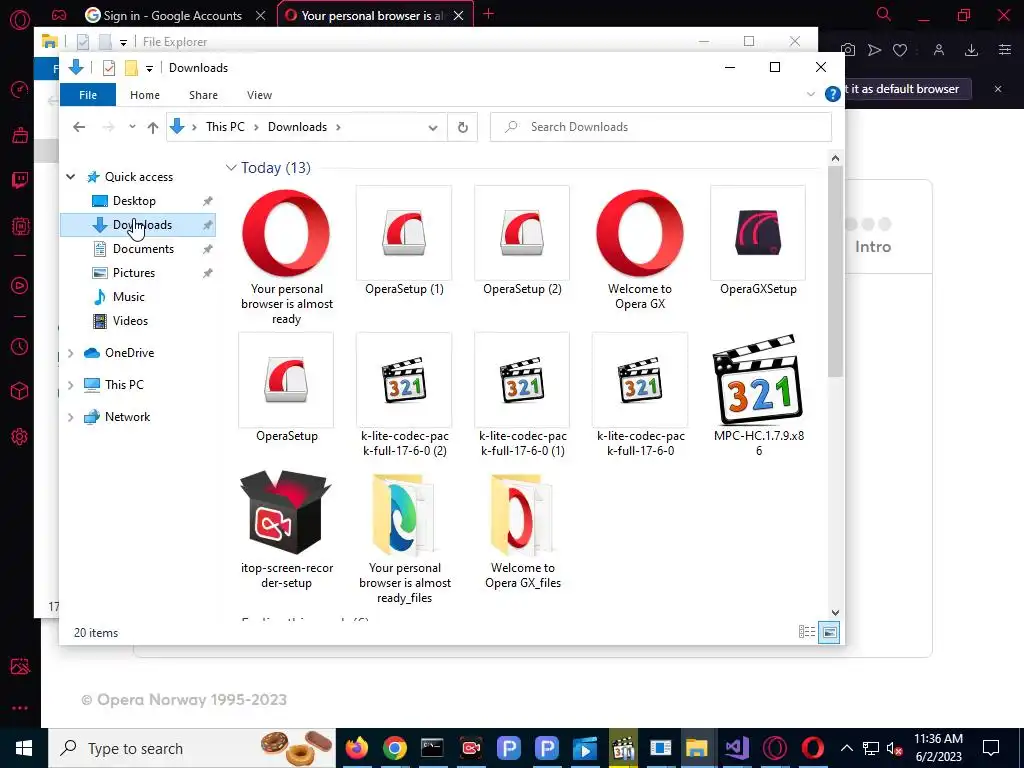The width and height of the screenshot is (1024, 768).
Task: Open the OperaGXSetup file icon
Action: [x=758, y=234]
